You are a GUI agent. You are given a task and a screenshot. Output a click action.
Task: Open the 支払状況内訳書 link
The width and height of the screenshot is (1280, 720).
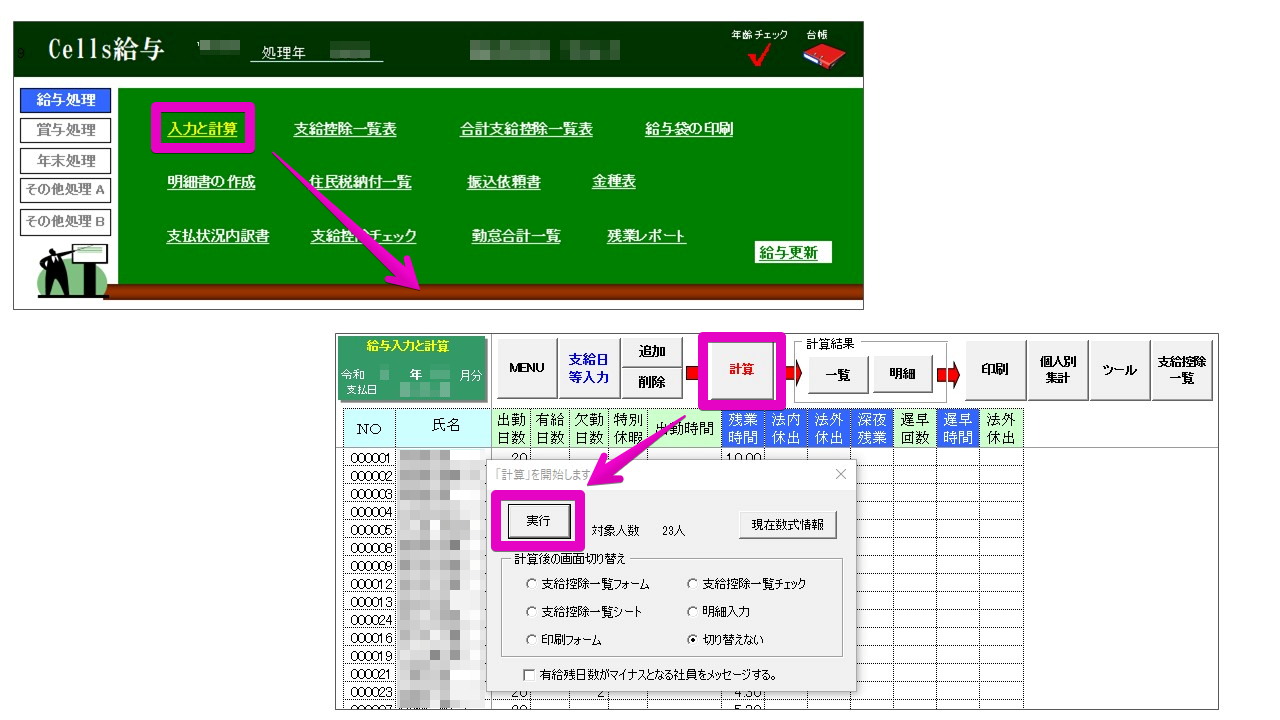click(x=217, y=236)
